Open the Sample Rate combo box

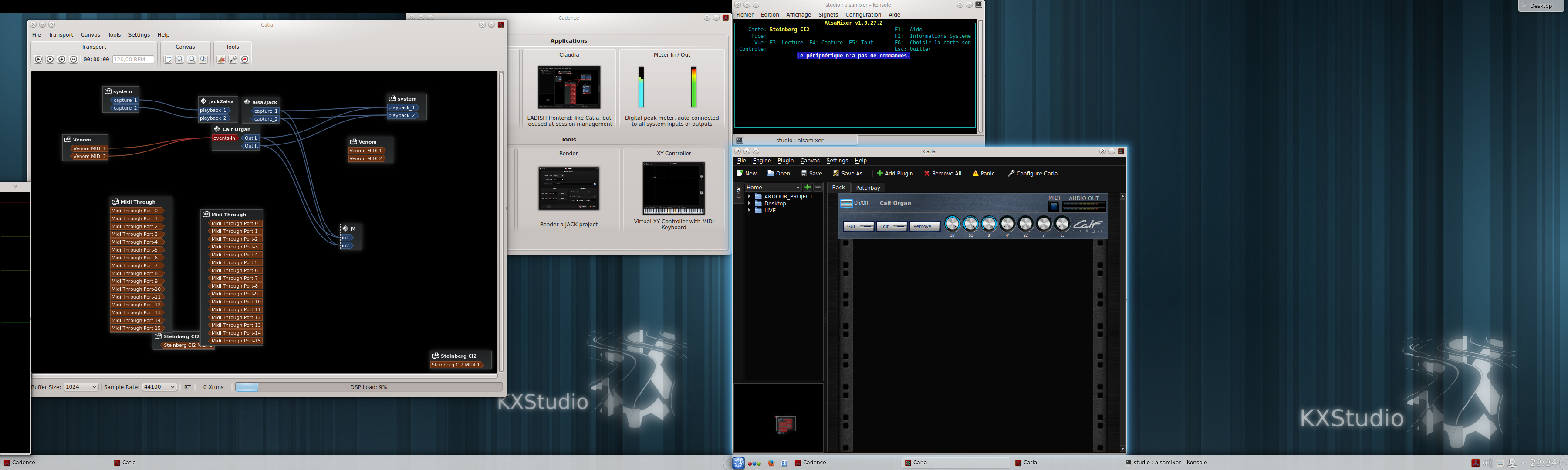coord(159,387)
